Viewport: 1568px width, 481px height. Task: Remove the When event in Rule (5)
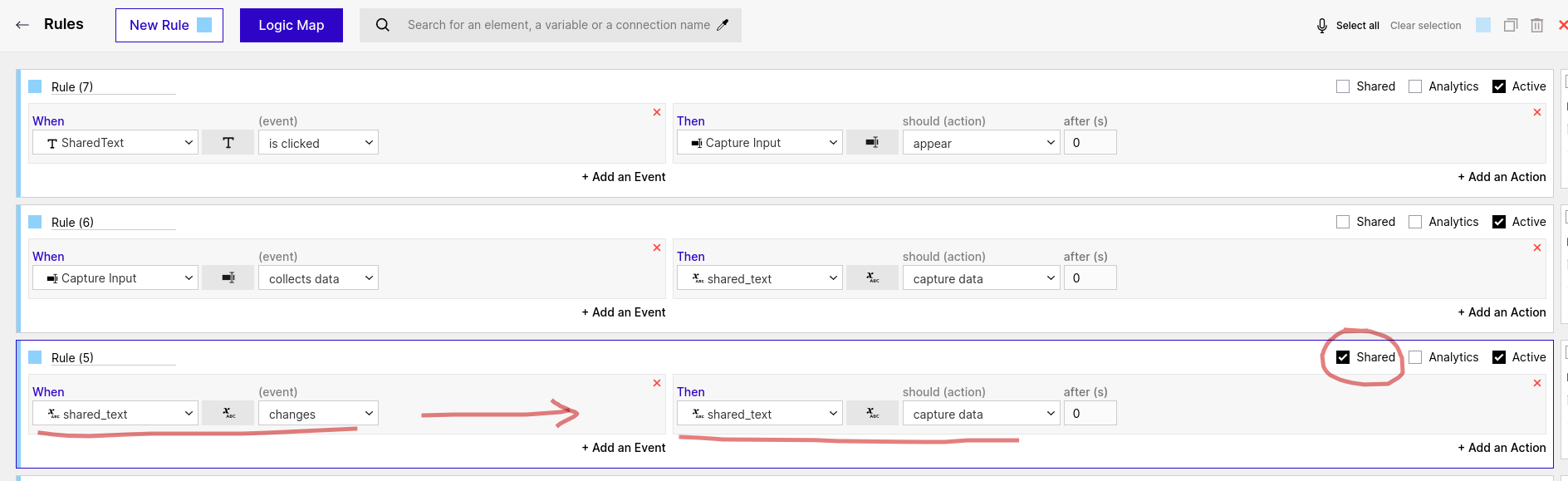pos(657,383)
